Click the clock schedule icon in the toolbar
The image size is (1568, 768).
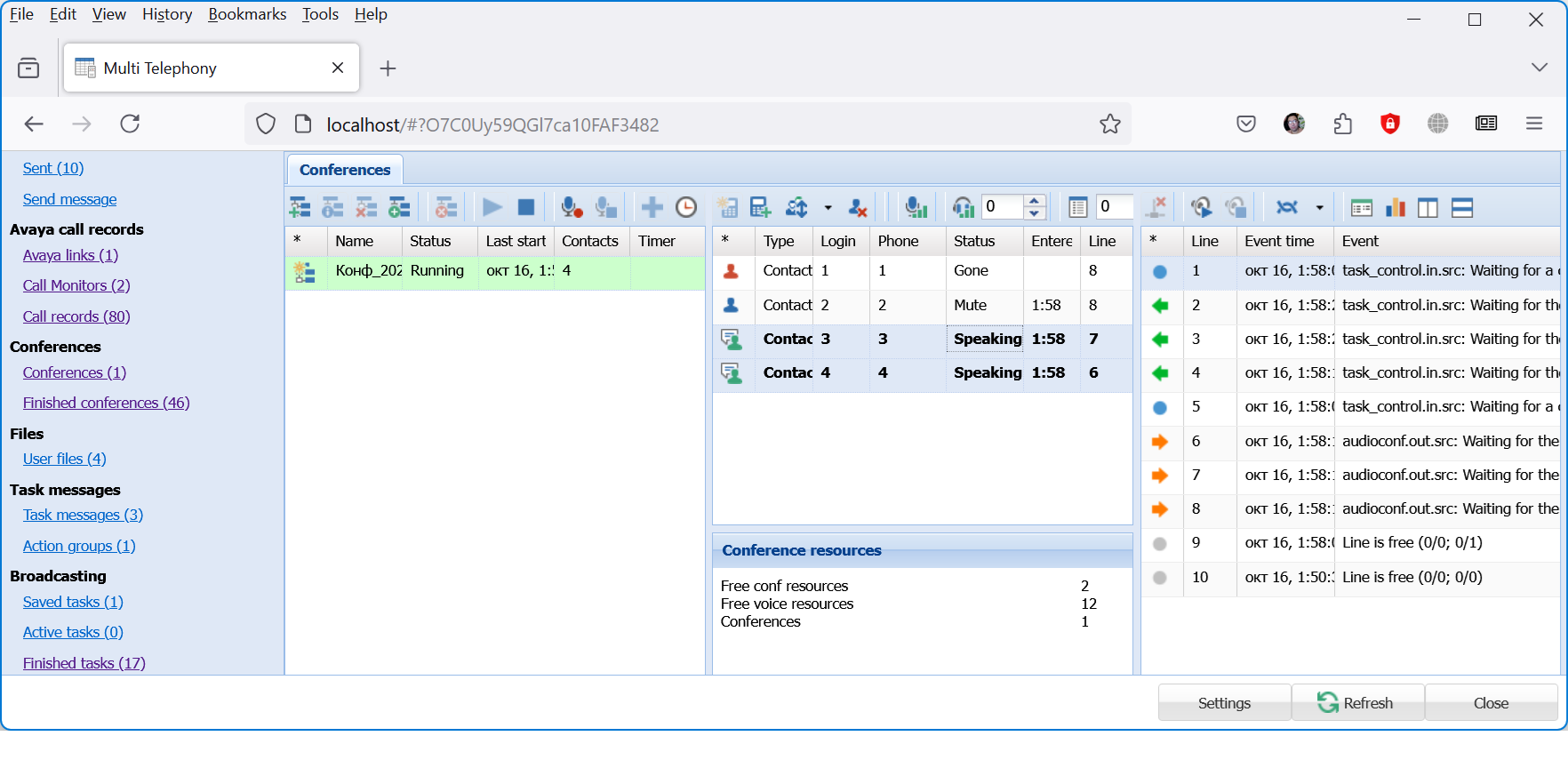tap(686, 208)
